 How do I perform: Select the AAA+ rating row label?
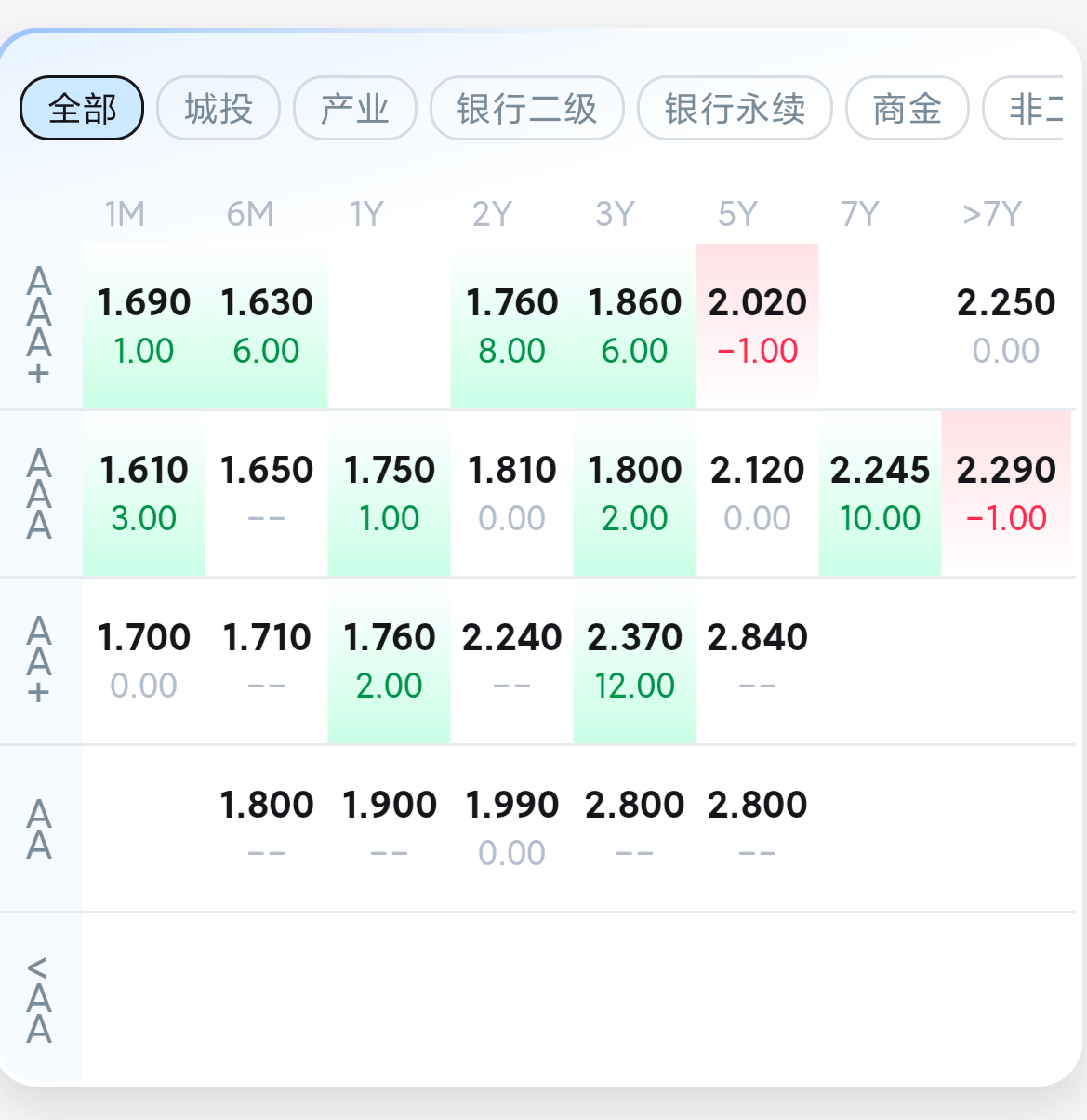click(x=39, y=326)
